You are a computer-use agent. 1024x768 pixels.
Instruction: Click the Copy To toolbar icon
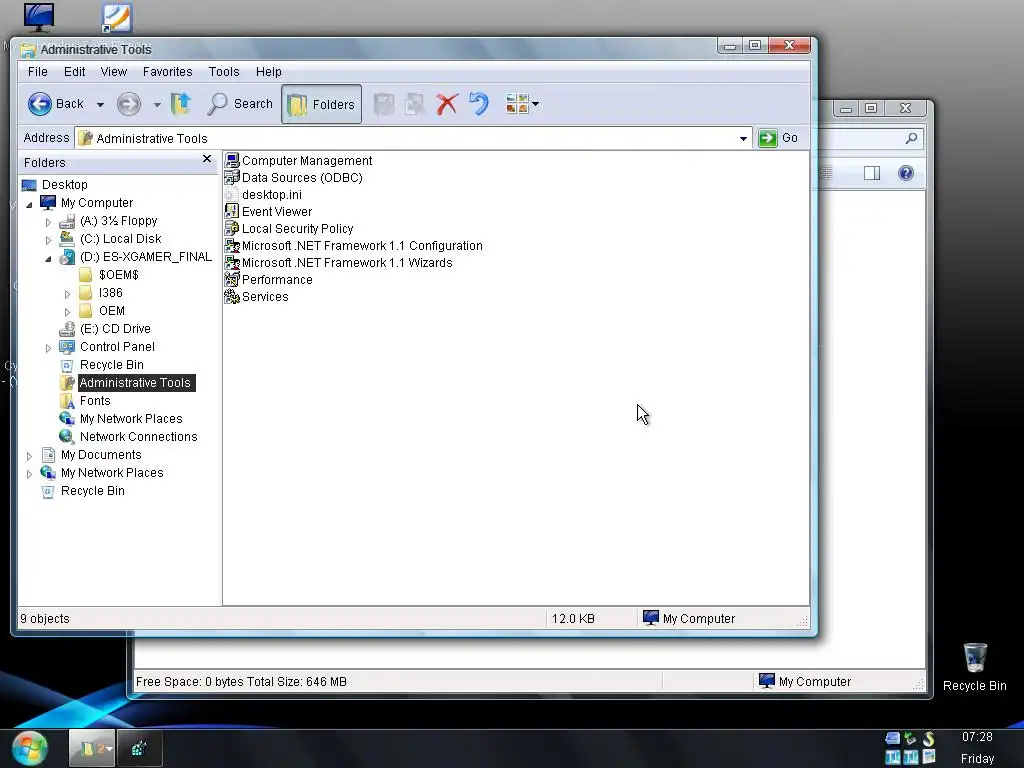point(414,104)
